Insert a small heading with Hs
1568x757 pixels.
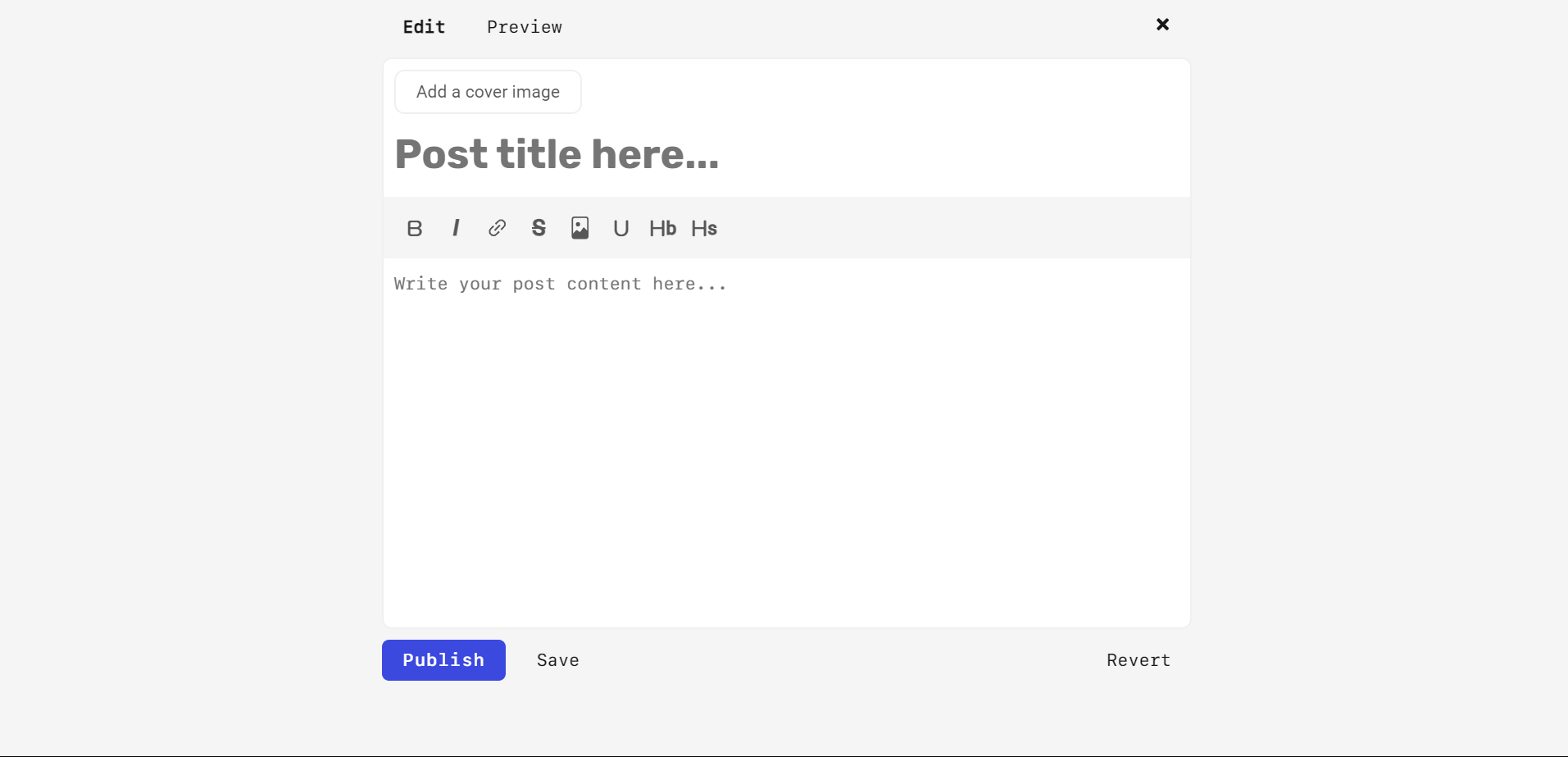[x=704, y=228]
